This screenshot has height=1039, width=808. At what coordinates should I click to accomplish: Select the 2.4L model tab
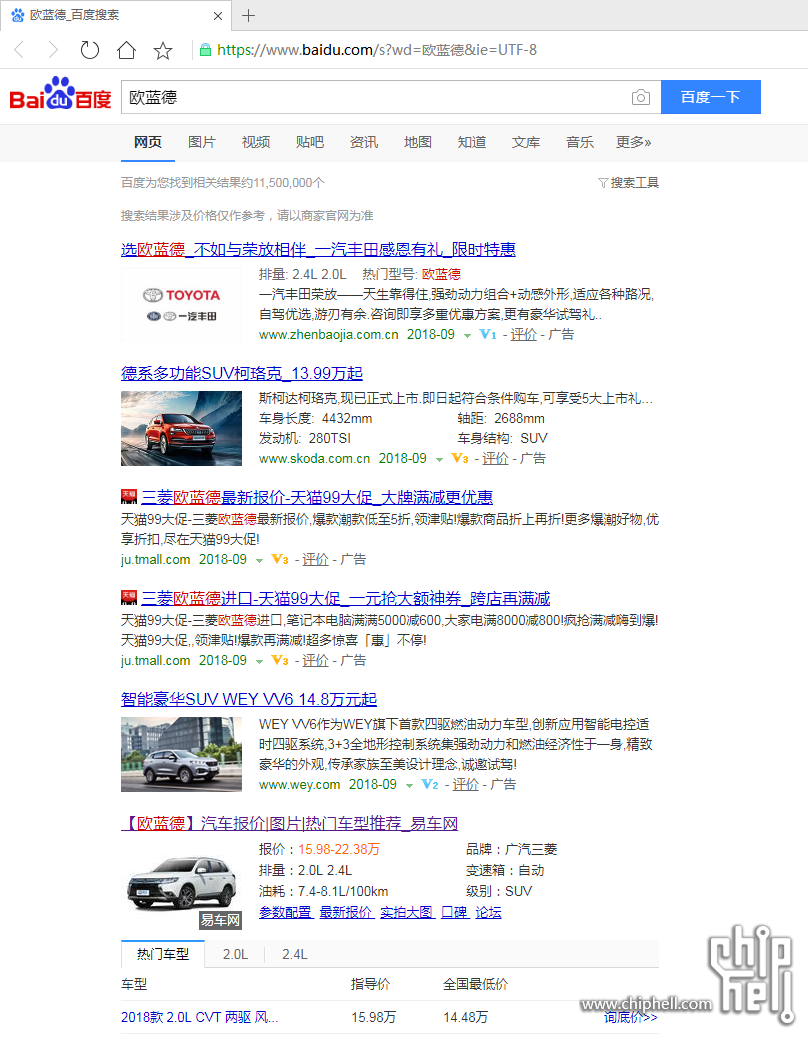(295, 954)
